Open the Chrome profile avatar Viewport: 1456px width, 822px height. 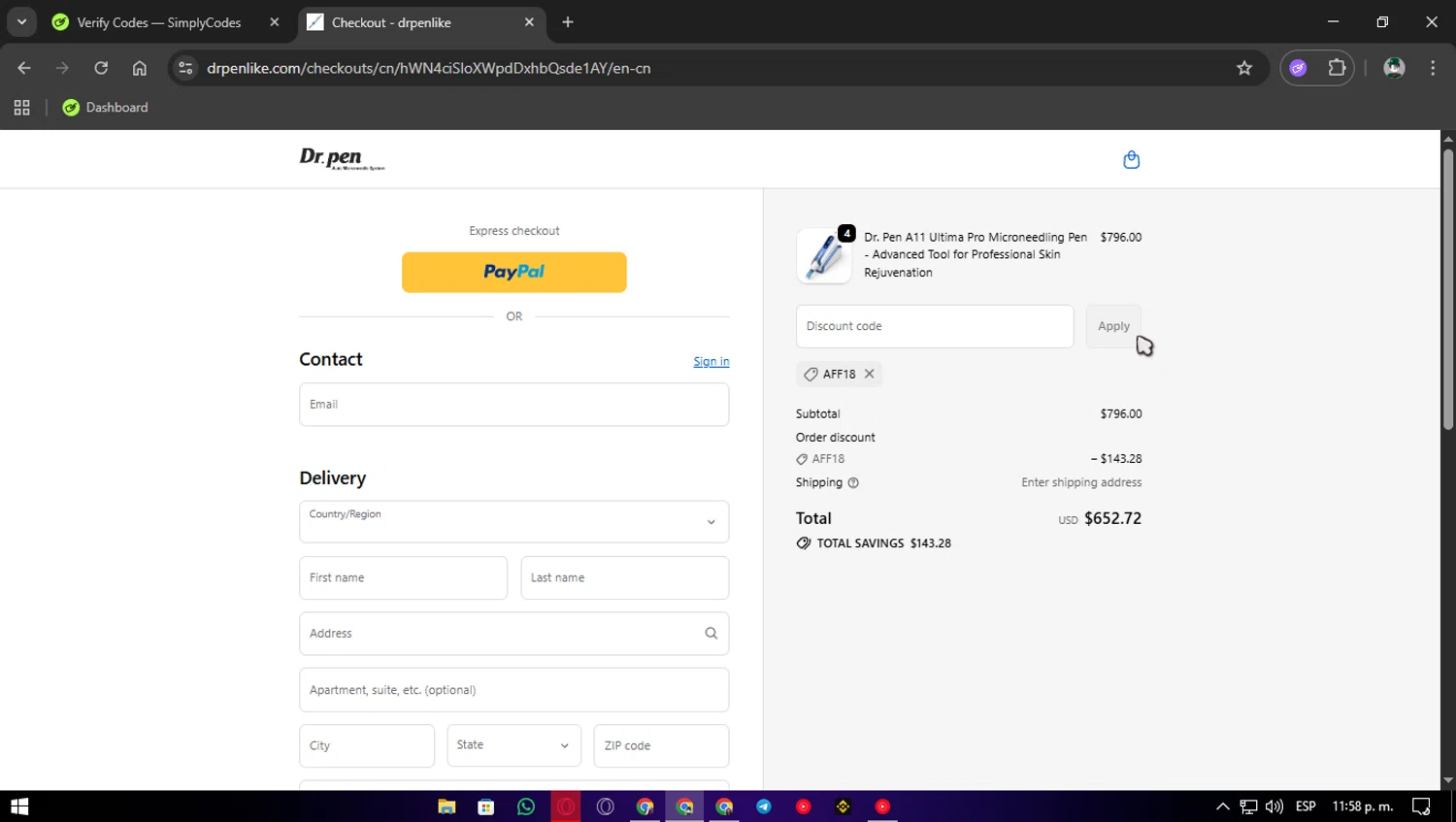1394,68
